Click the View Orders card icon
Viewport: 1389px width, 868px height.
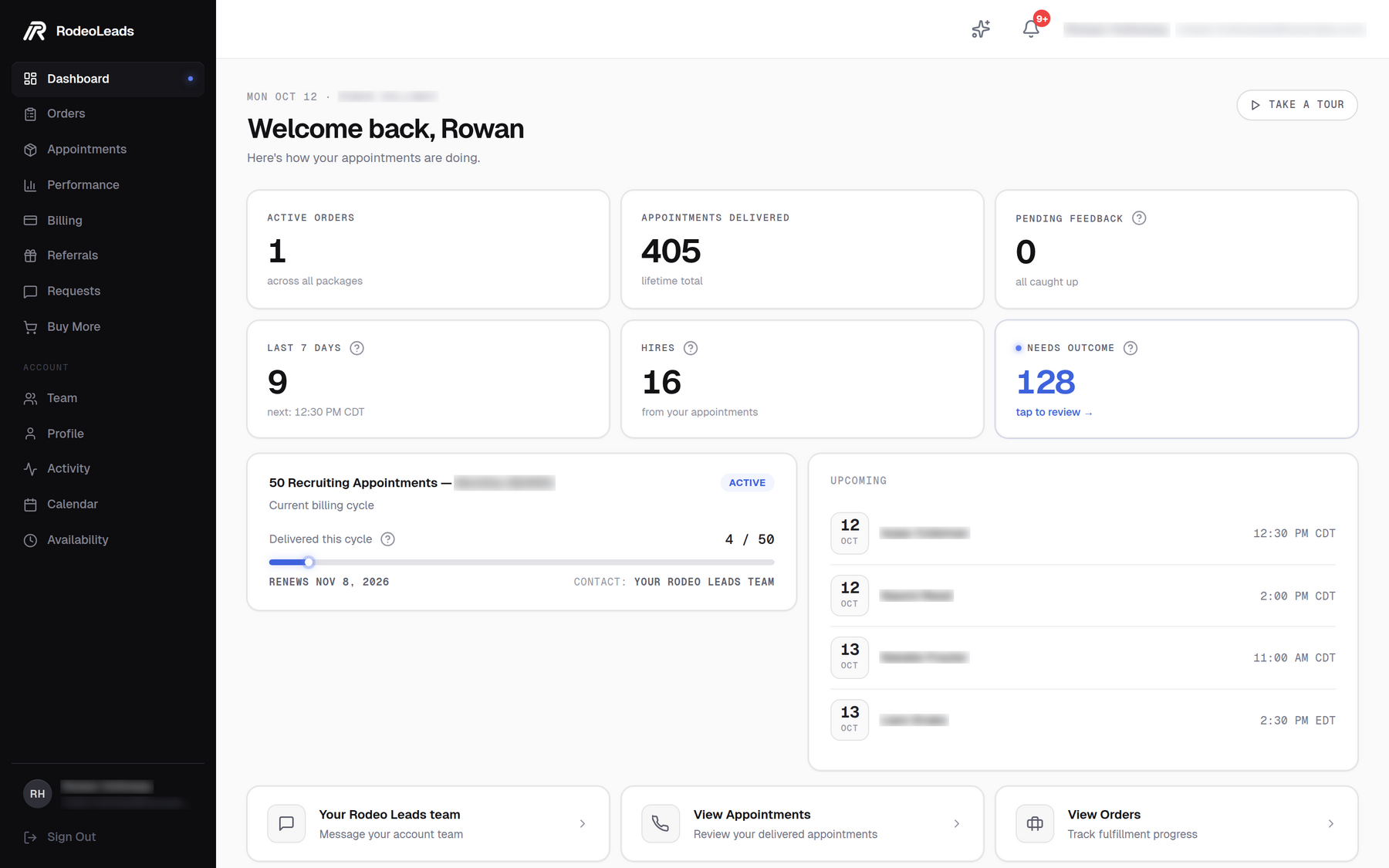[x=1035, y=823]
